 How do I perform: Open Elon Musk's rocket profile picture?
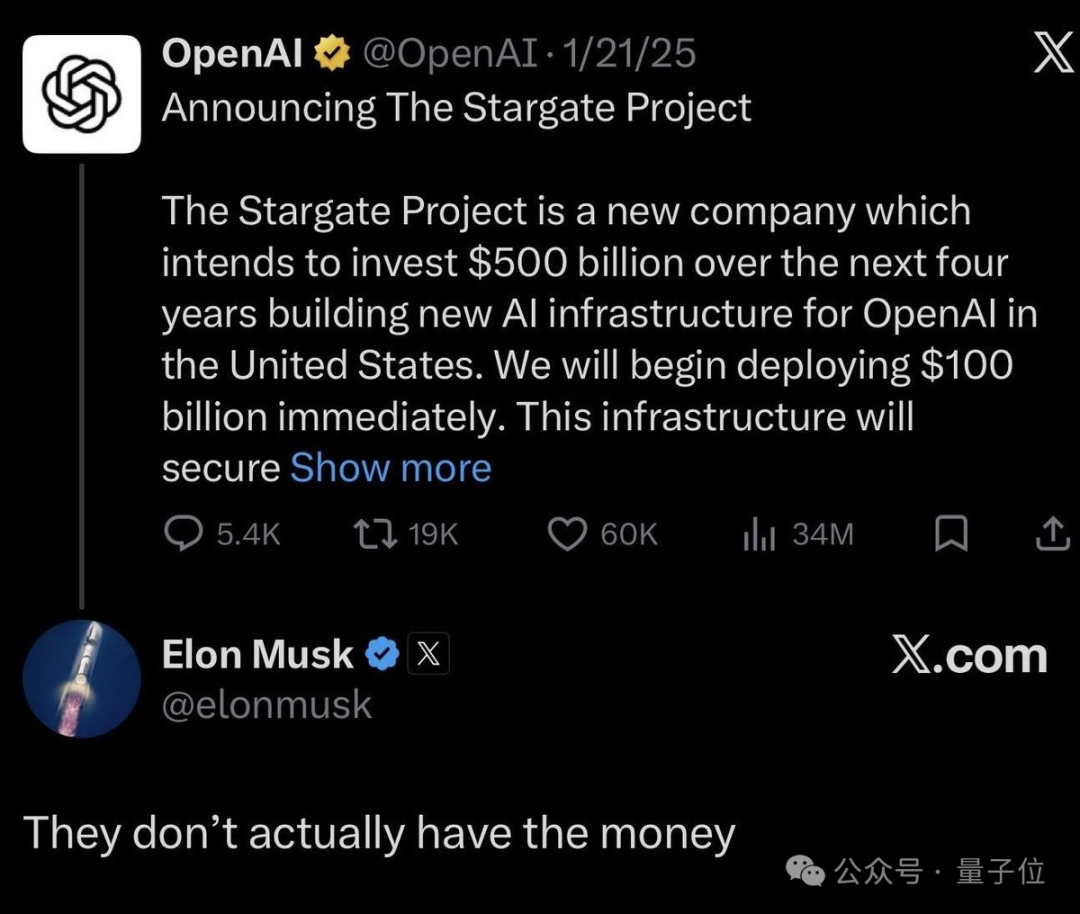[x=80, y=679]
